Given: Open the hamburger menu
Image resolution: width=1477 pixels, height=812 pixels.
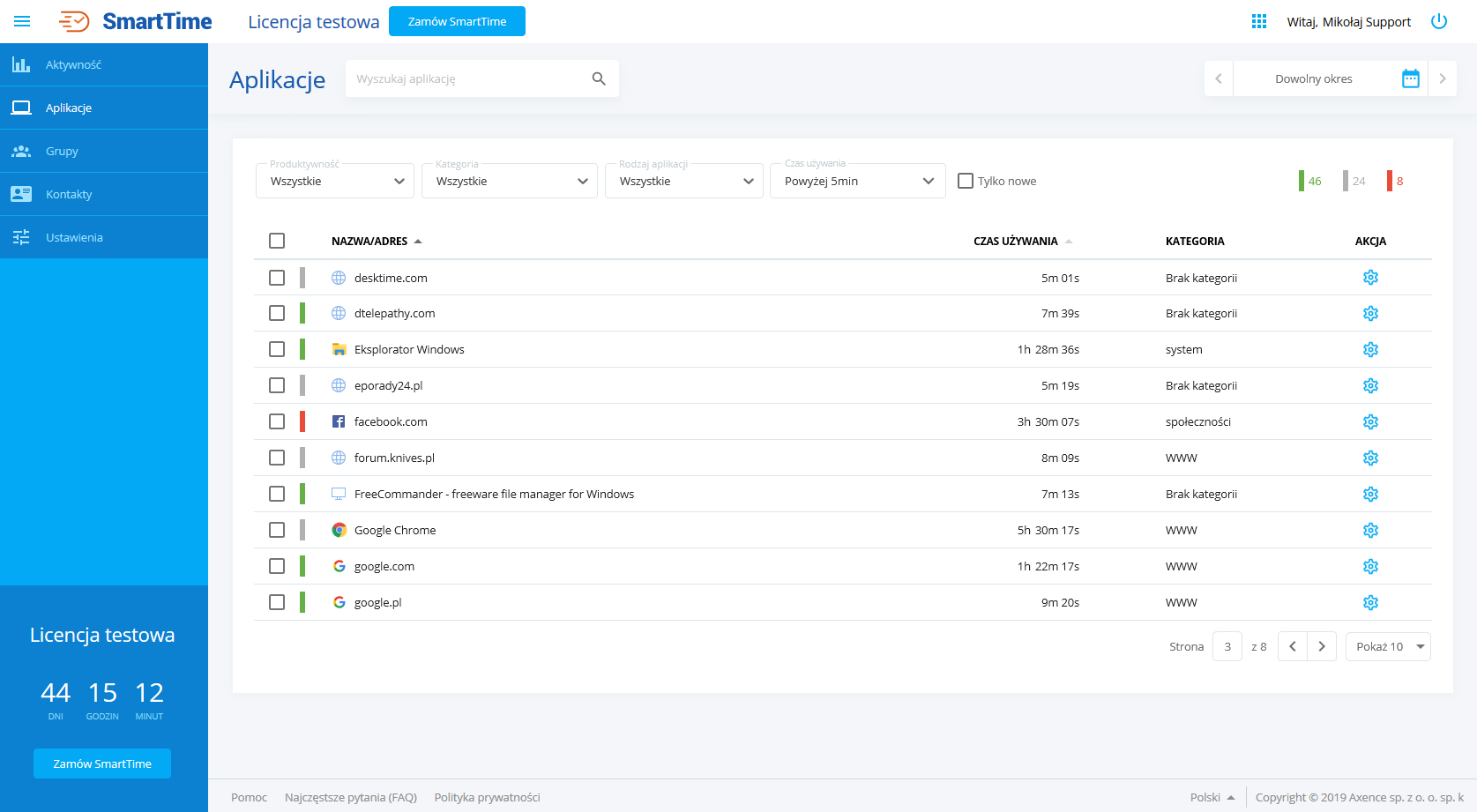Looking at the screenshot, I should 22,20.
